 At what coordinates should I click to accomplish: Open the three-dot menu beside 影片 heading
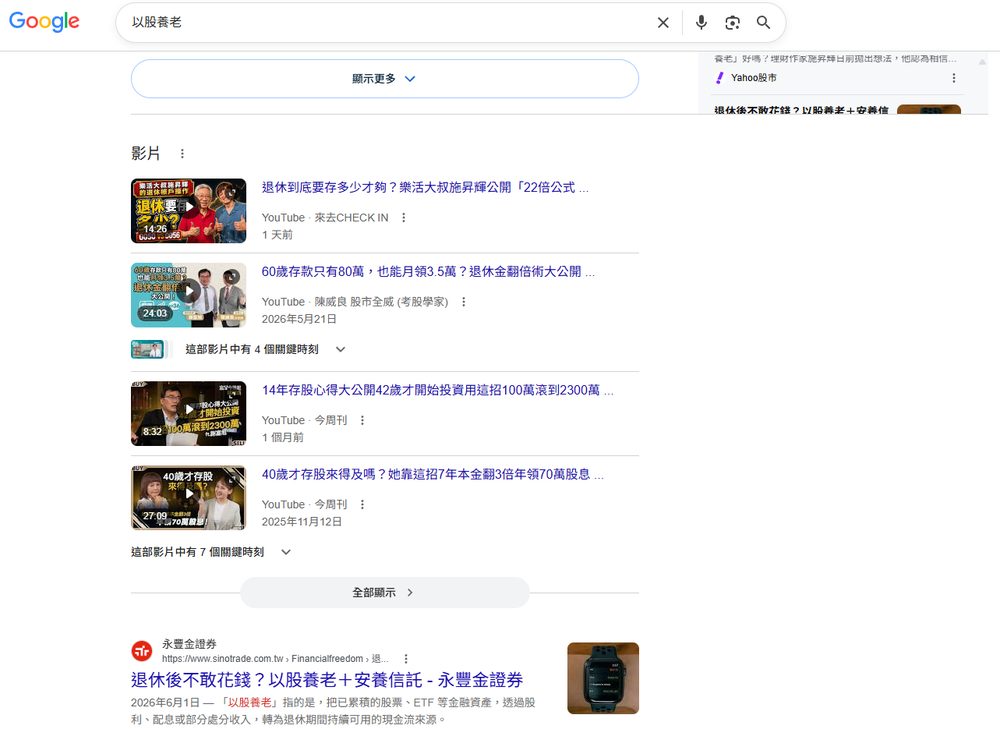click(182, 154)
